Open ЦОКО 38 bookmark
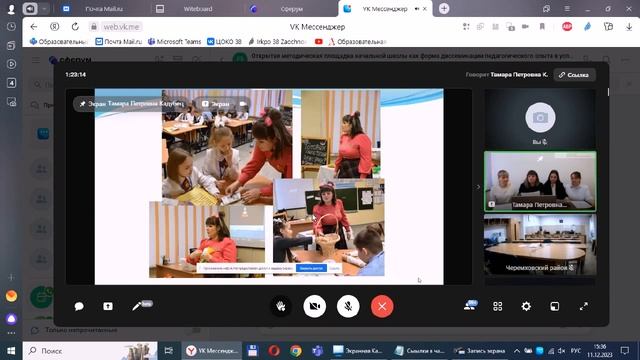 [224, 42]
